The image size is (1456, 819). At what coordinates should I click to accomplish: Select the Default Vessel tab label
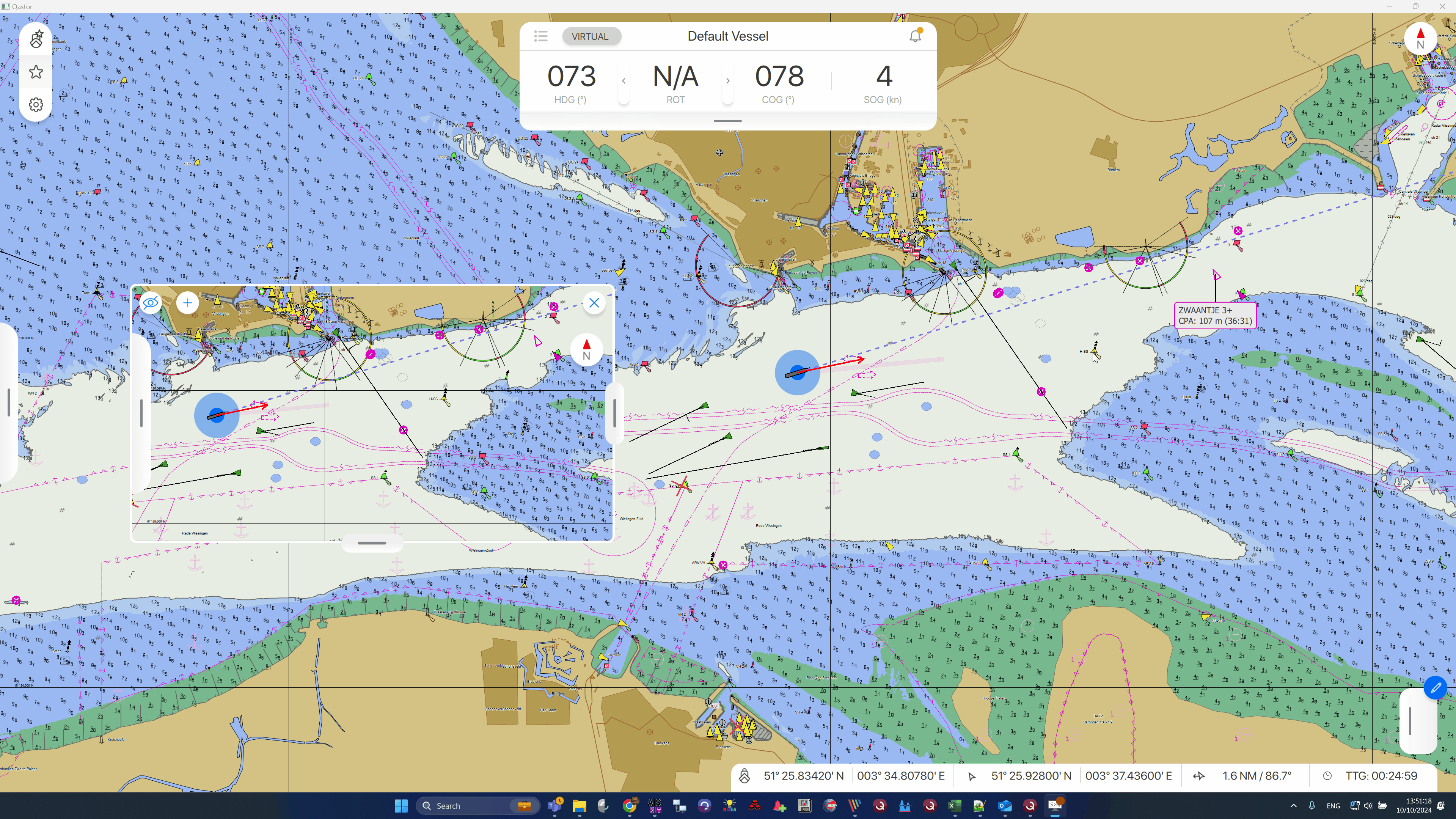click(727, 36)
